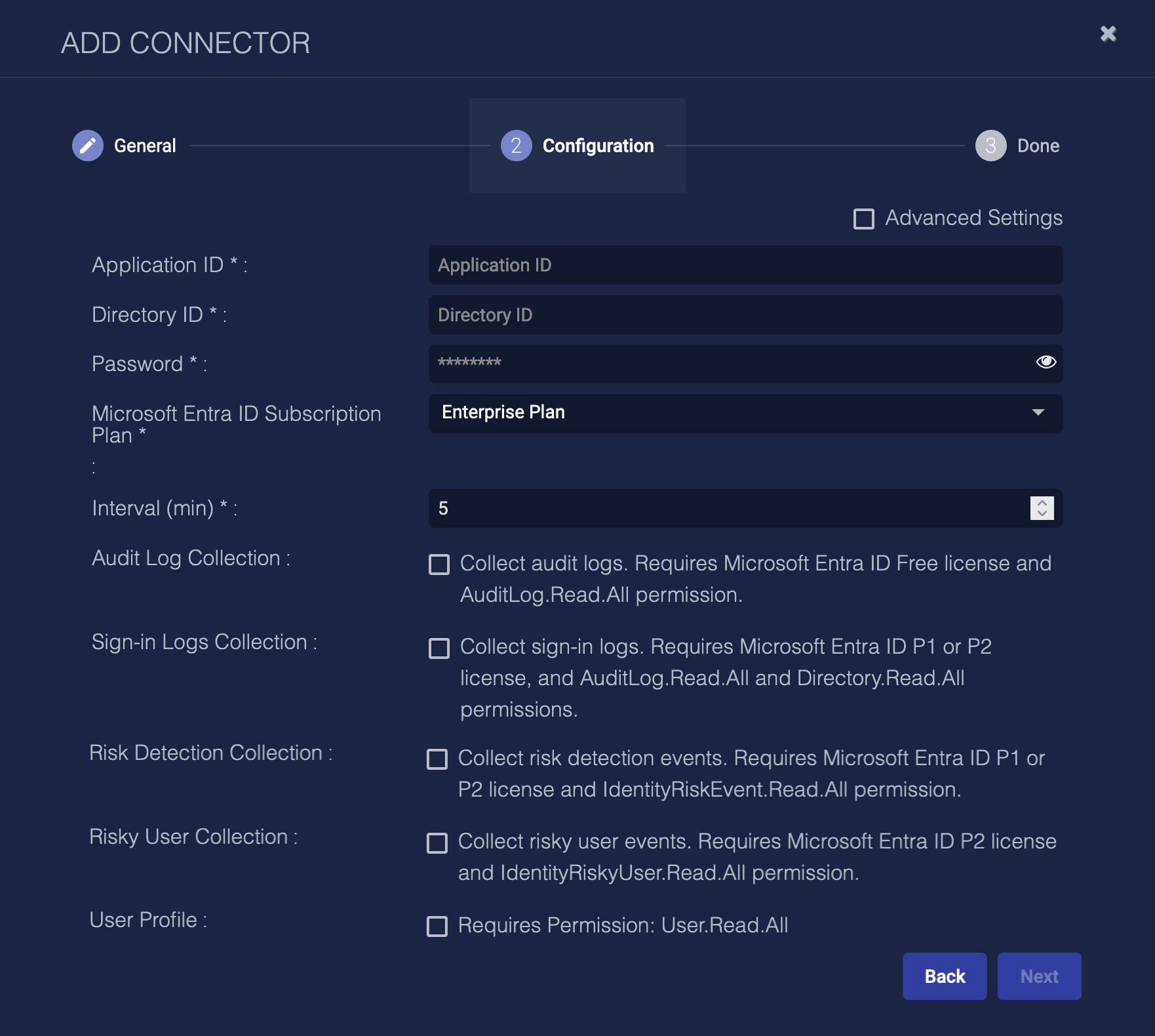1155x1036 pixels.
Task: Check the User Profile permission box
Action: 437,926
